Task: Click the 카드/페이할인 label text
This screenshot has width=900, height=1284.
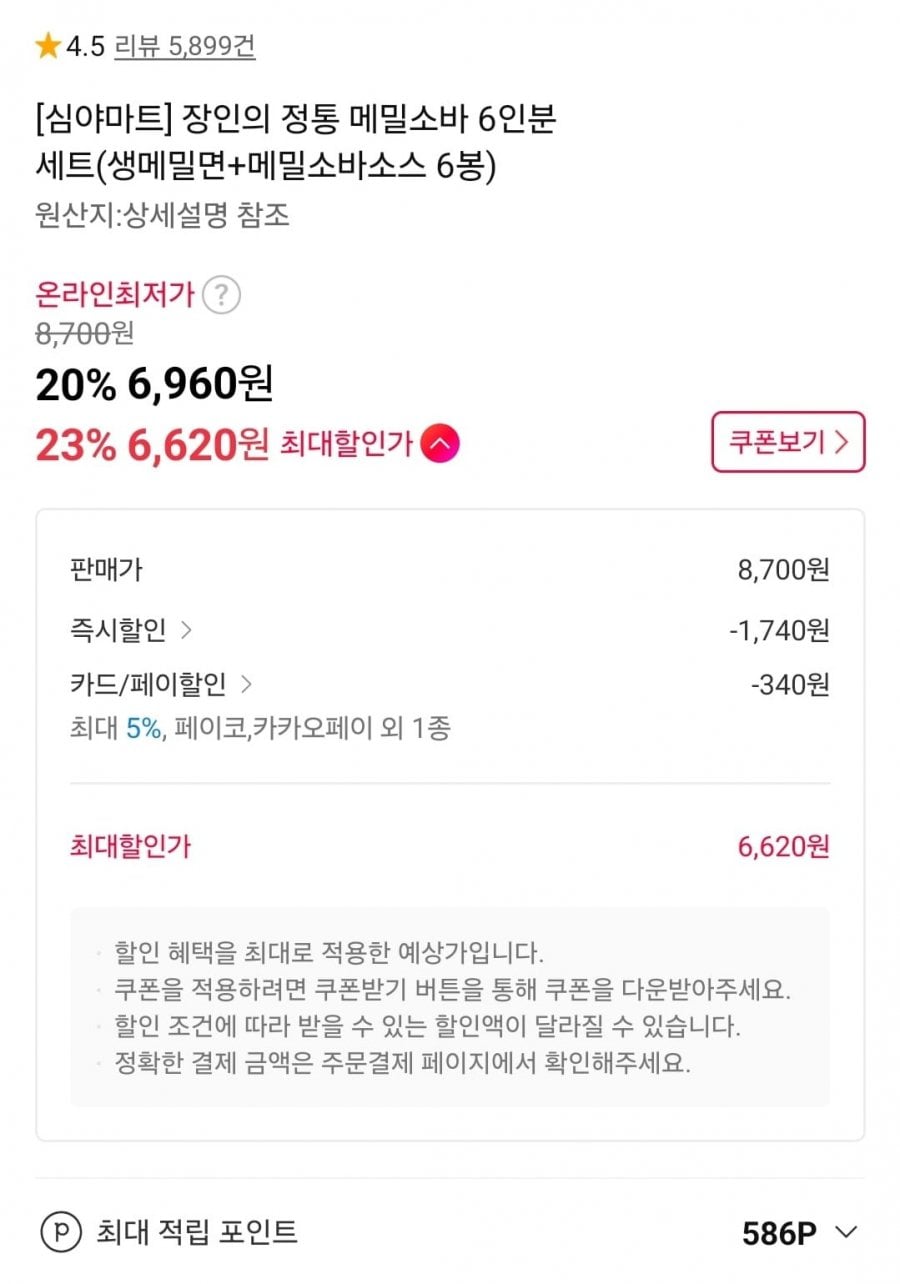Action: coord(148,685)
